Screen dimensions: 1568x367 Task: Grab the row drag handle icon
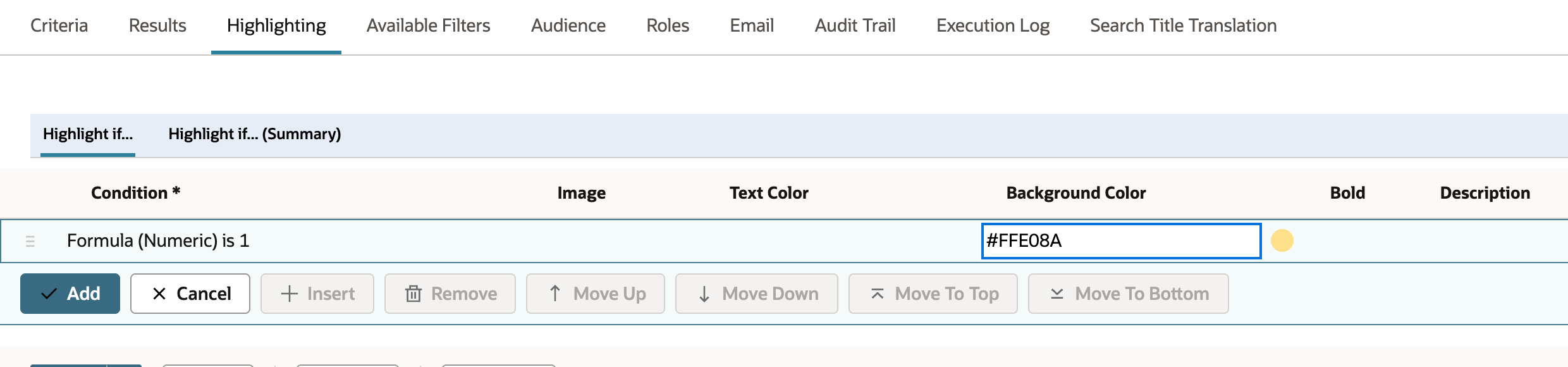pos(30,241)
